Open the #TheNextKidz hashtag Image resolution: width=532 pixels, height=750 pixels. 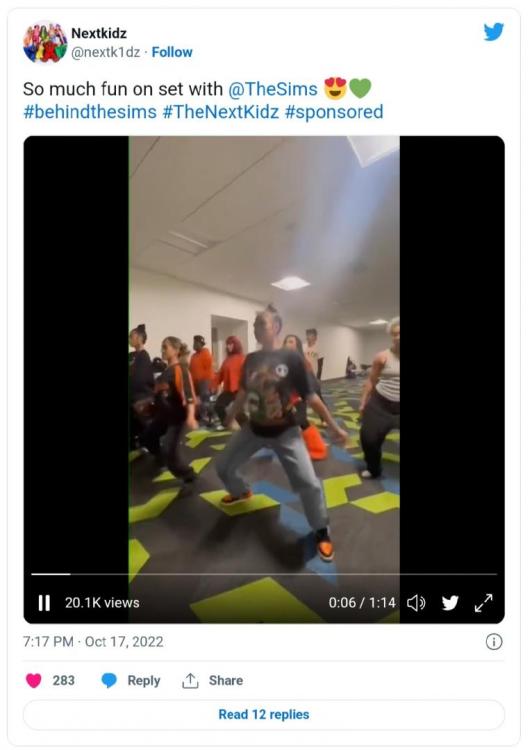click(221, 112)
